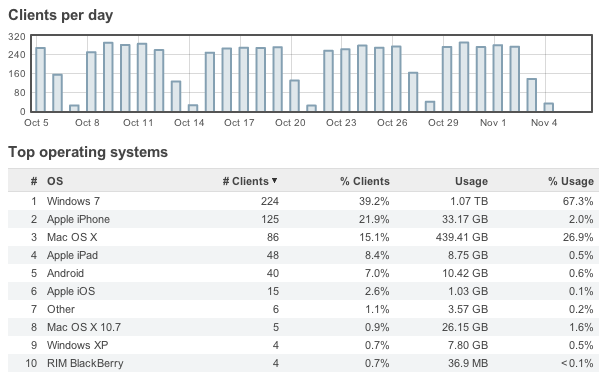The image size is (609, 384).
Task: Click the 320 y-axis label
Action: (17, 37)
